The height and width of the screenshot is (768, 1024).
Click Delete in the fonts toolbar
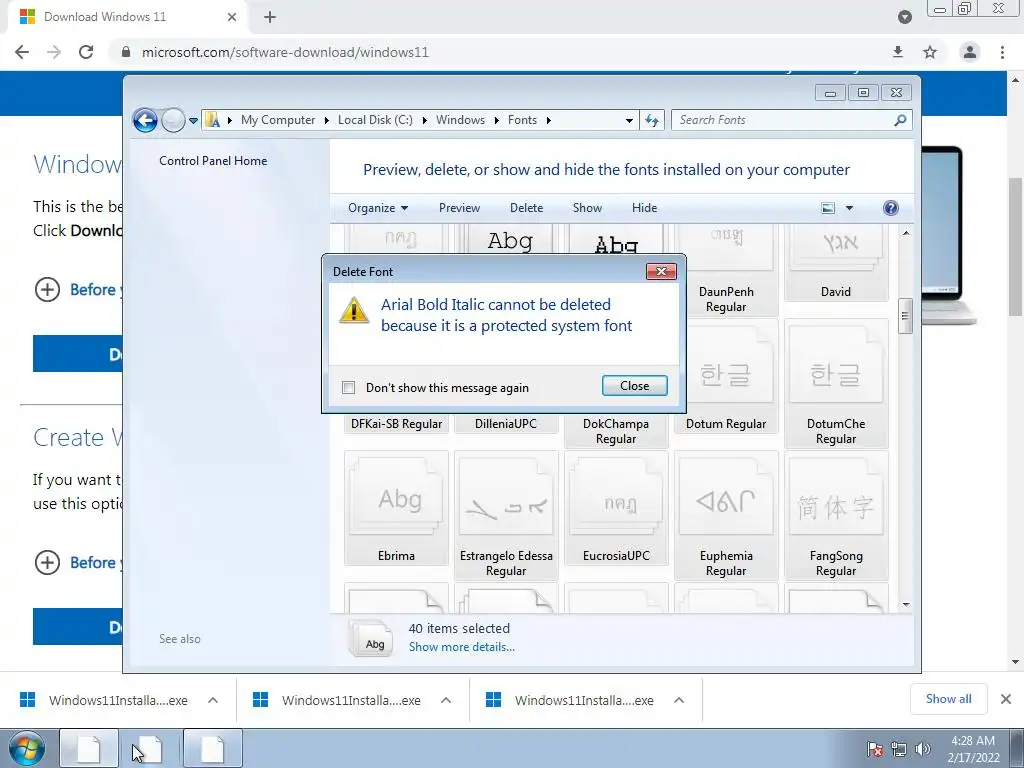[526, 208]
